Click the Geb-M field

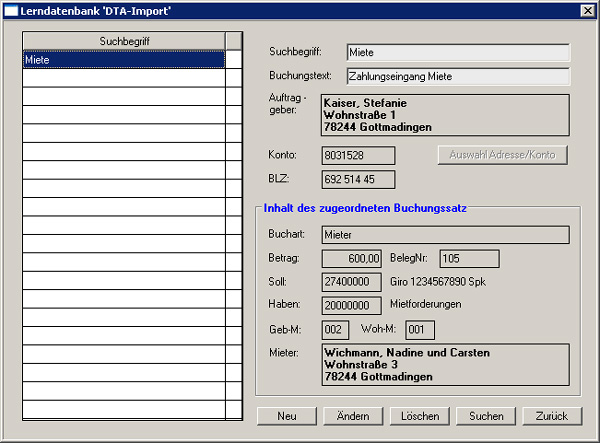335,330
